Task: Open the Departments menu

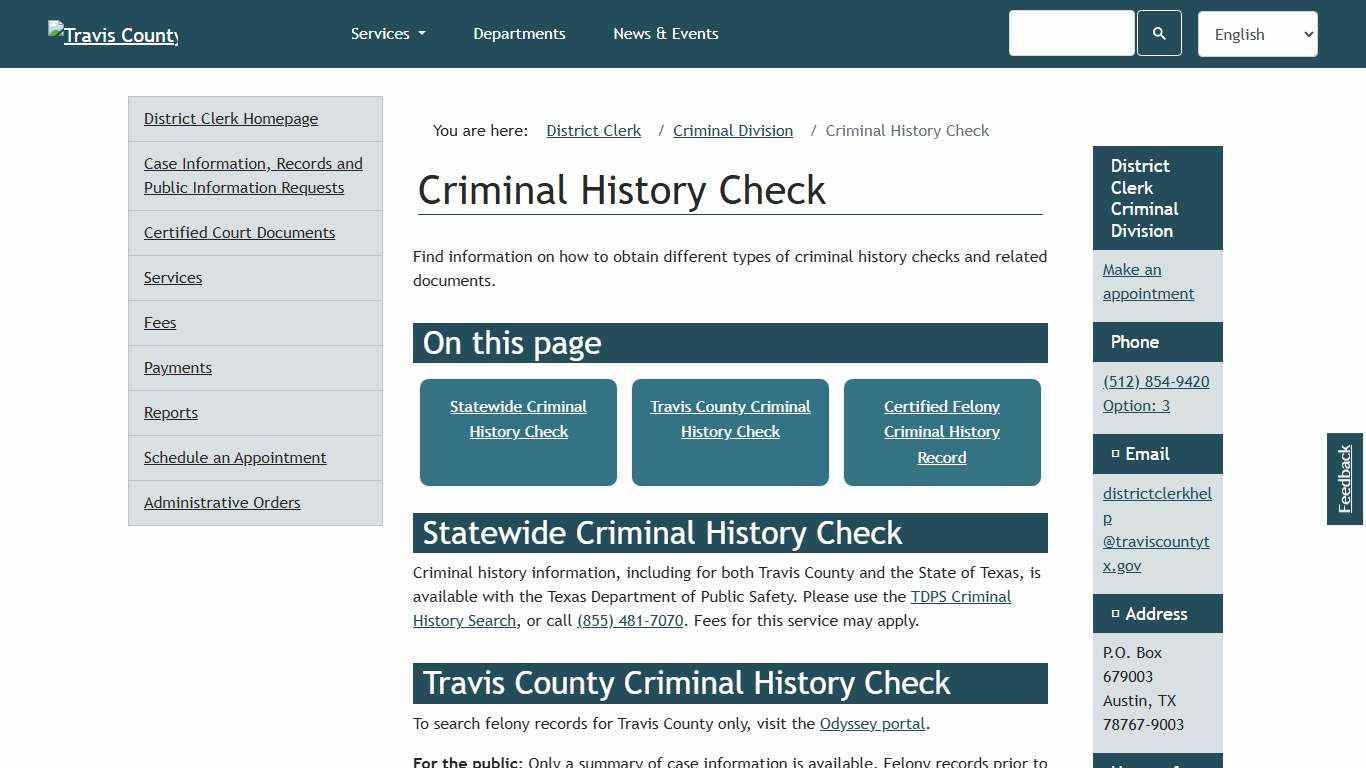Action: 519,33
